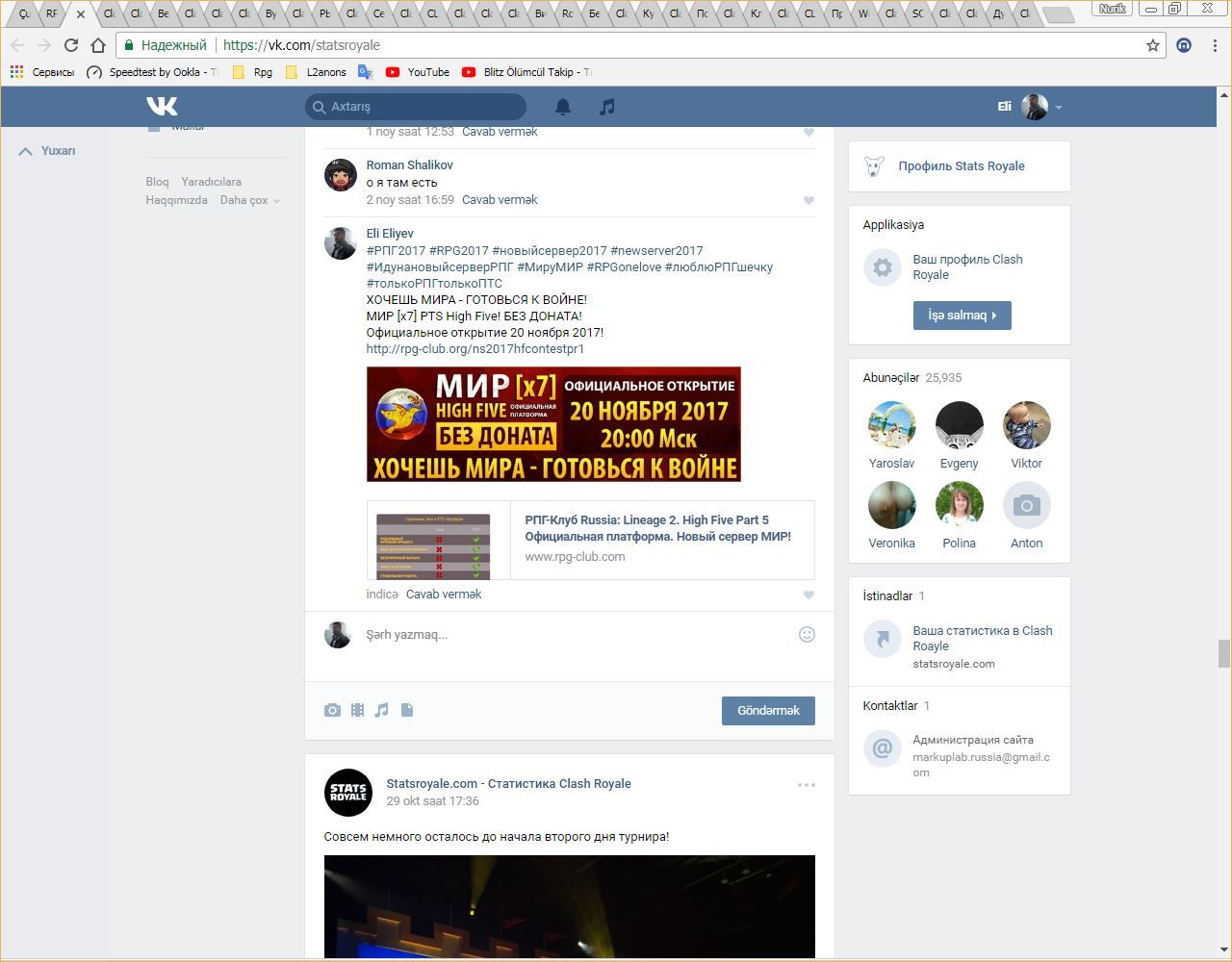The image size is (1232, 962).
Task: Click the Профиль Stats Royale dog icon
Action: (x=874, y=166)
